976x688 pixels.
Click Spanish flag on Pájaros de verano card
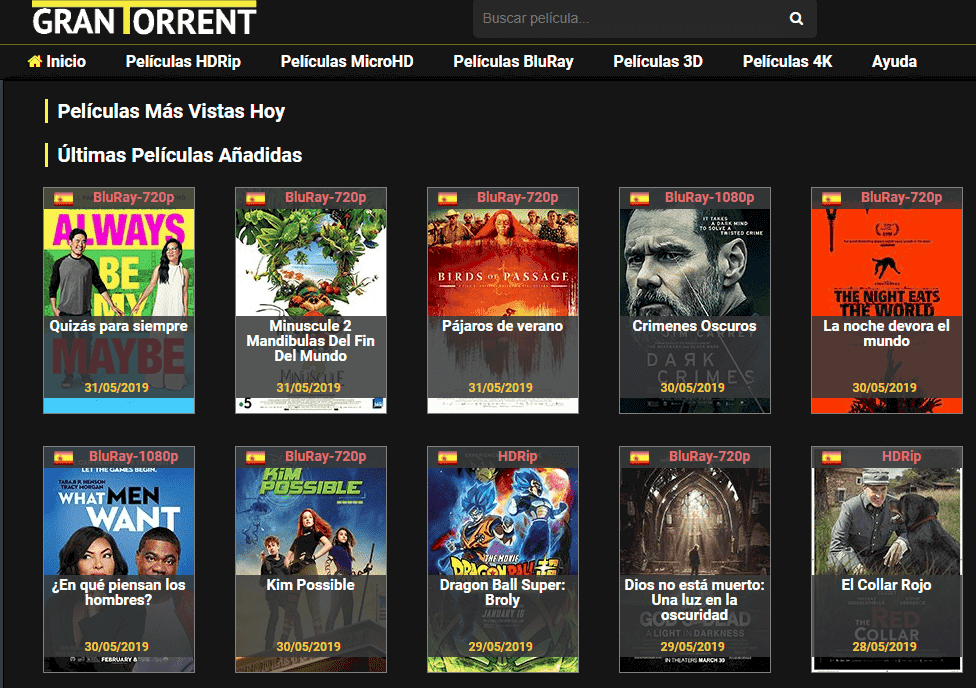(x=448, y=198)
